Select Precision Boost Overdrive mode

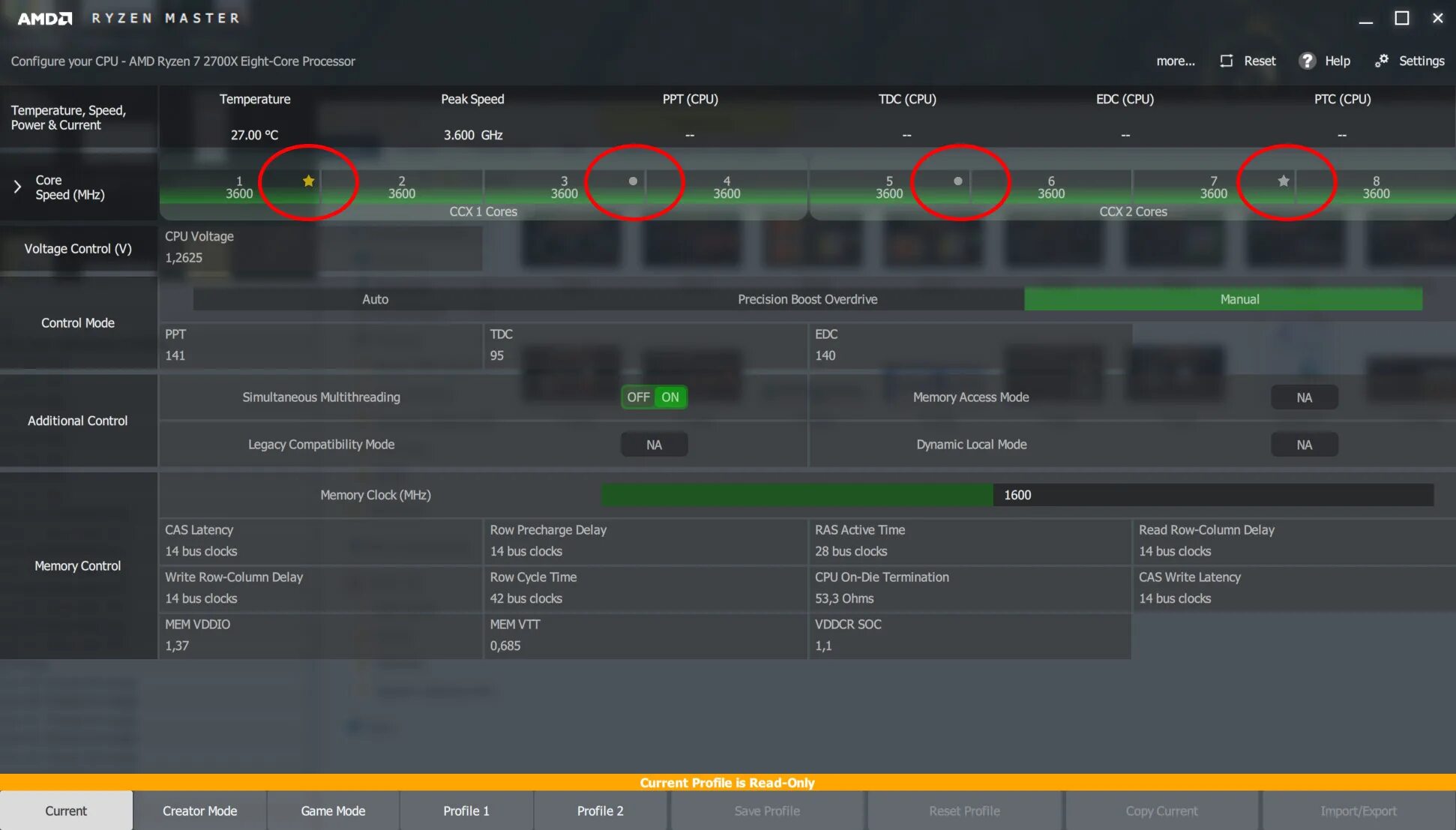pos(807,299)
